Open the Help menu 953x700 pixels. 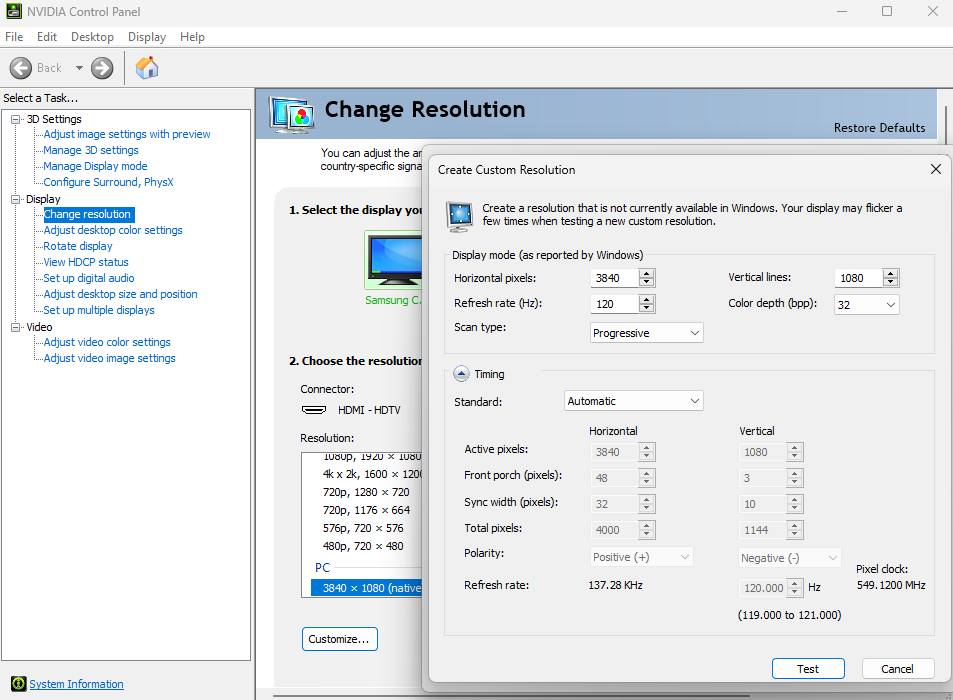[192, 37]
